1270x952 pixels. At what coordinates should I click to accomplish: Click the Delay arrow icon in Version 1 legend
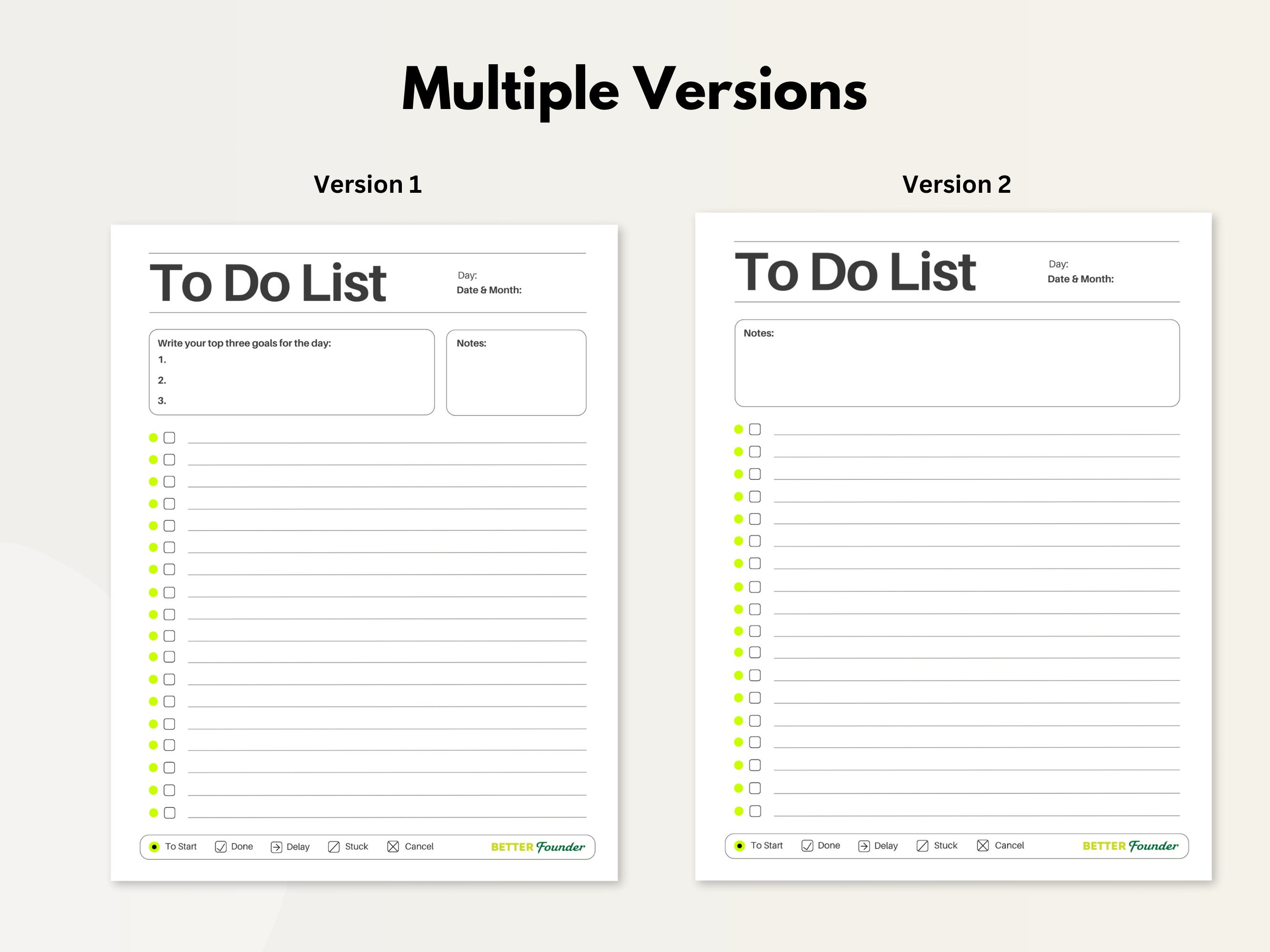(277, 847)
